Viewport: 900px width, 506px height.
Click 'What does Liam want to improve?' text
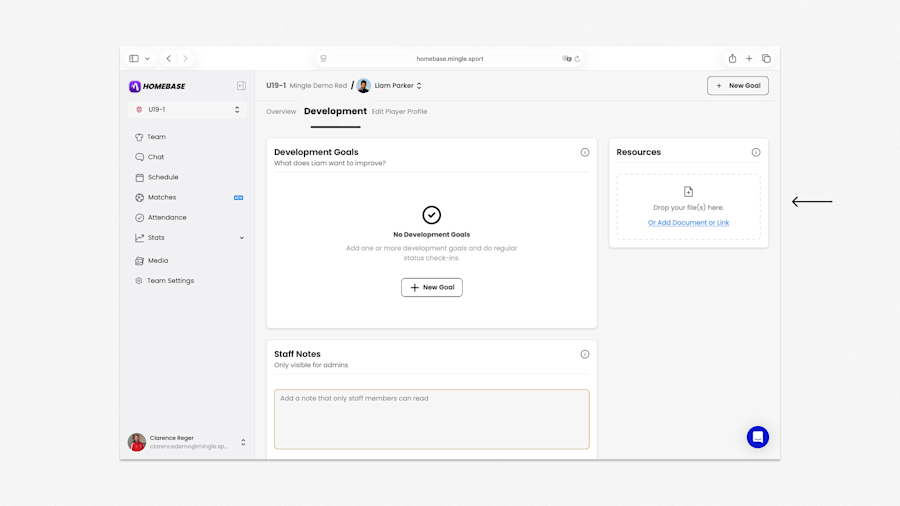tap(330, 164)
